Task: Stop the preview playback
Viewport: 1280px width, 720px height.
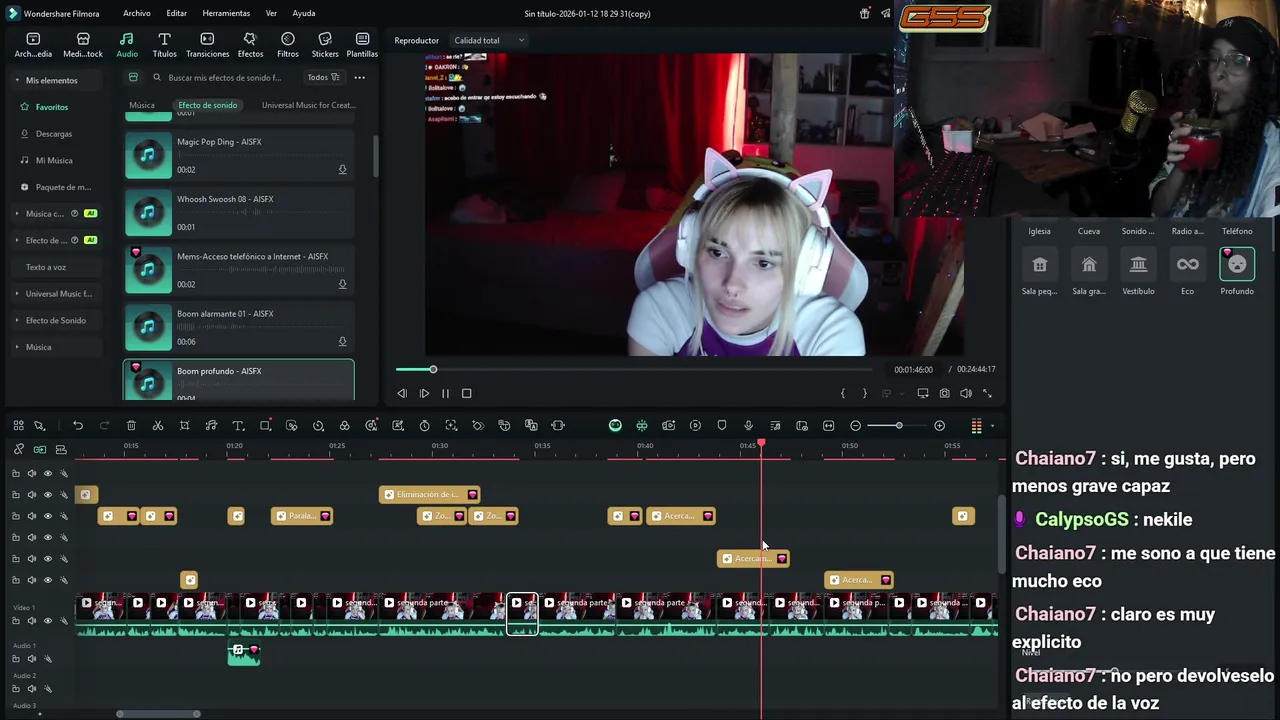Action: [x=466, y=394]
